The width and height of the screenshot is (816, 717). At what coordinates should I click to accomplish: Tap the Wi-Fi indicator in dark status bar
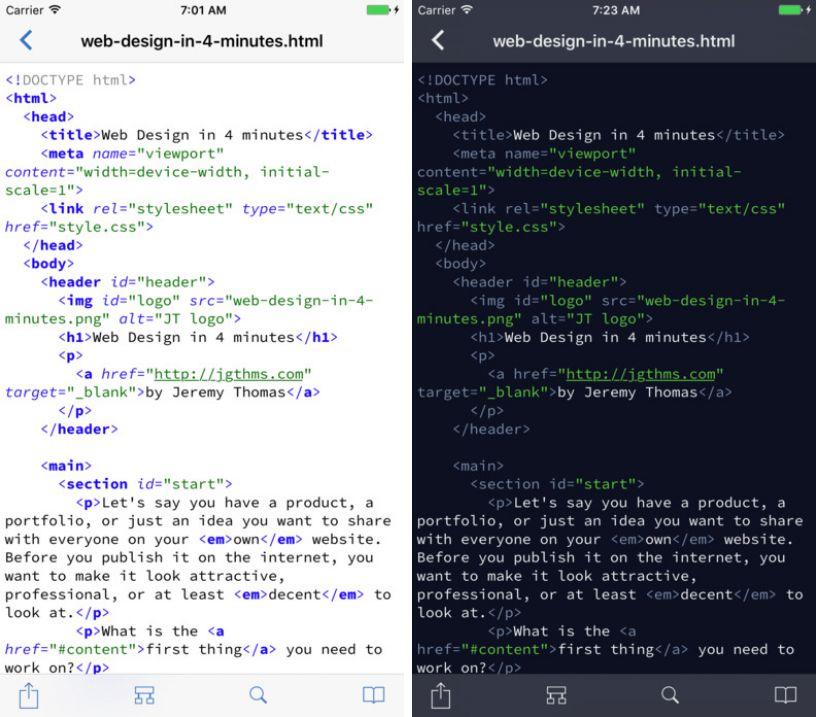[467, 9]
